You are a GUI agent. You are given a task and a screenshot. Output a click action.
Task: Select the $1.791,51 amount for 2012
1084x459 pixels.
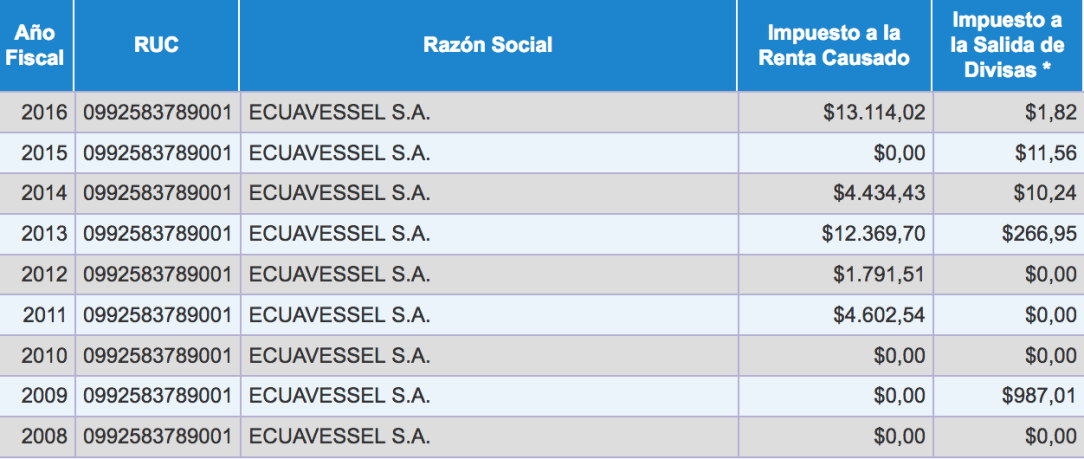tap(879, 275)
